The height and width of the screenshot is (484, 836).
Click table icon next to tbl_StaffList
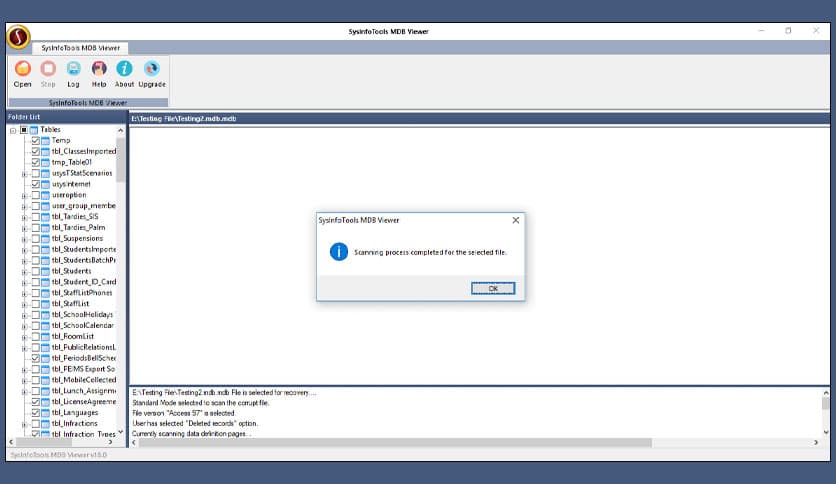45,304
